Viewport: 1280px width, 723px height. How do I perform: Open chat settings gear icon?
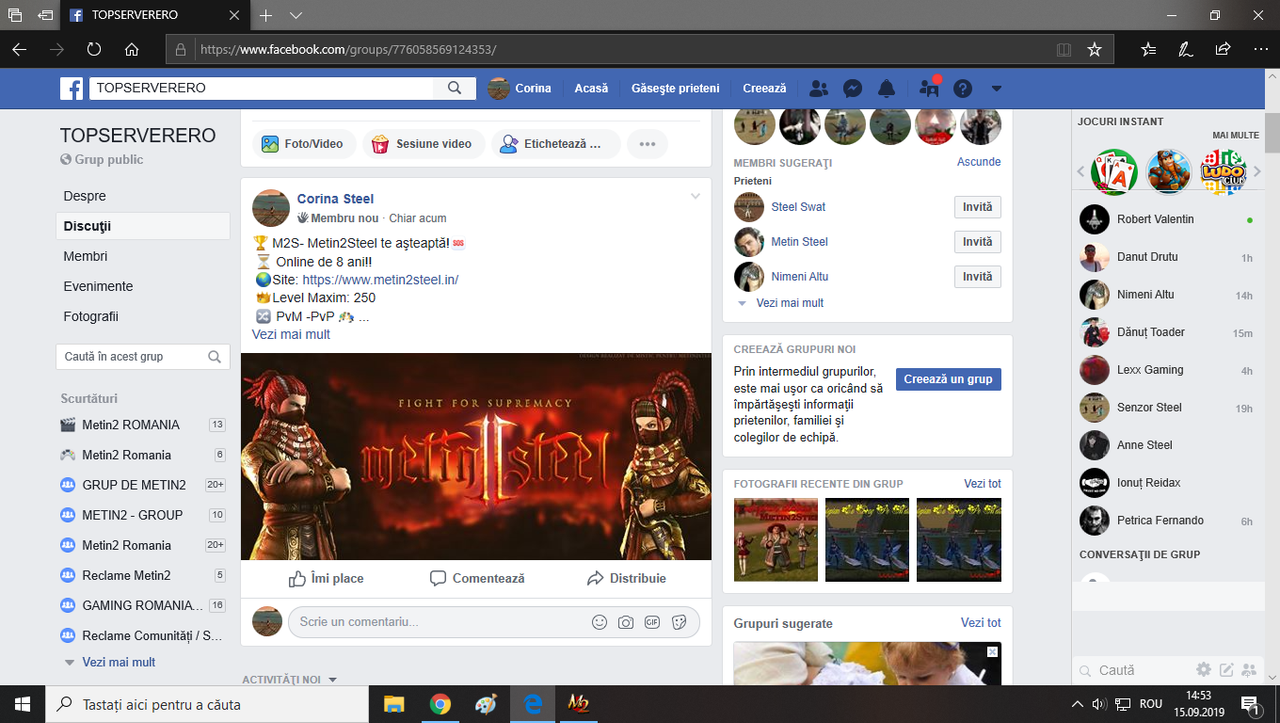[1204, 670]
